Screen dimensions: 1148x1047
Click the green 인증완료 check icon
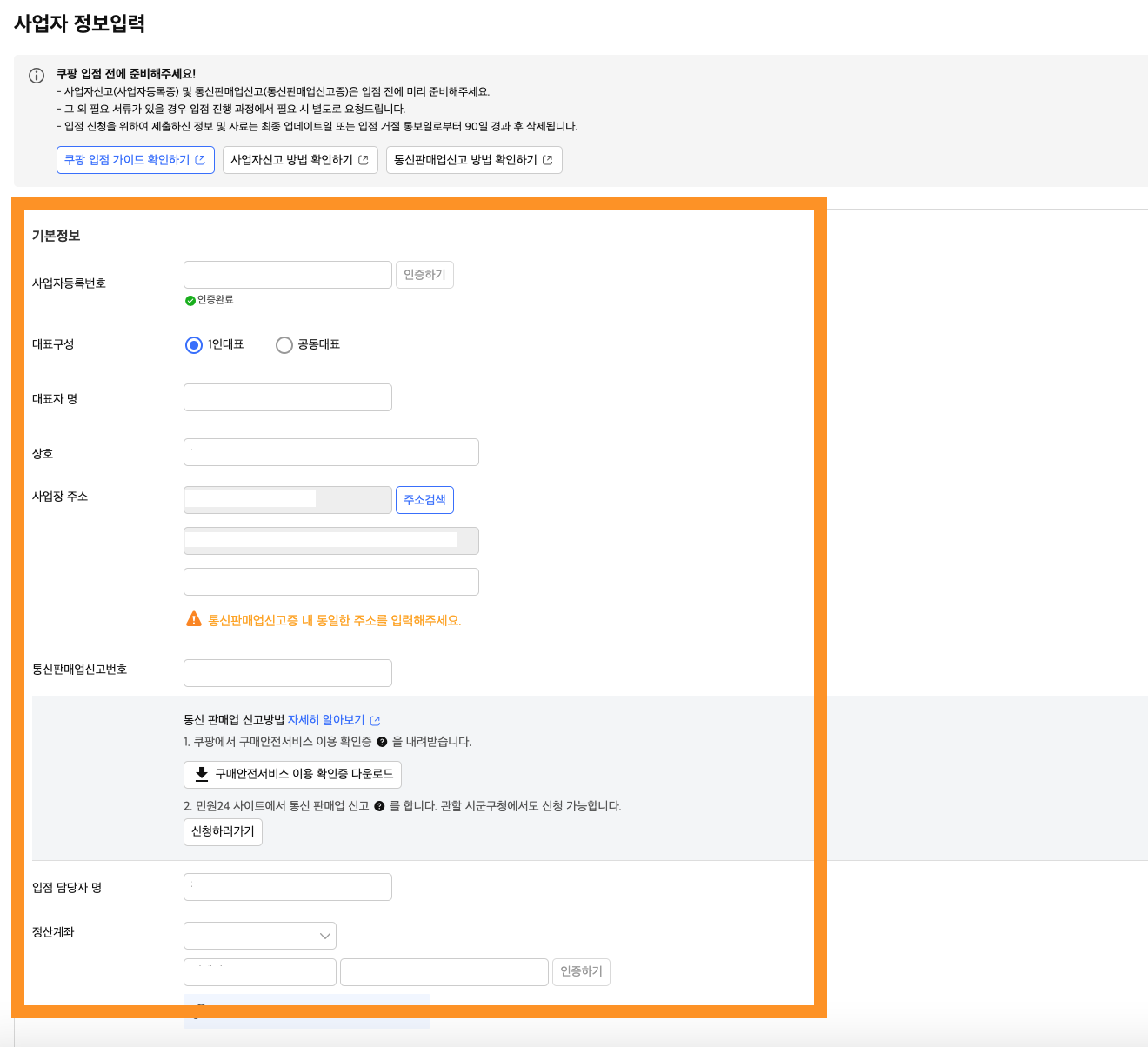[190, 300]
